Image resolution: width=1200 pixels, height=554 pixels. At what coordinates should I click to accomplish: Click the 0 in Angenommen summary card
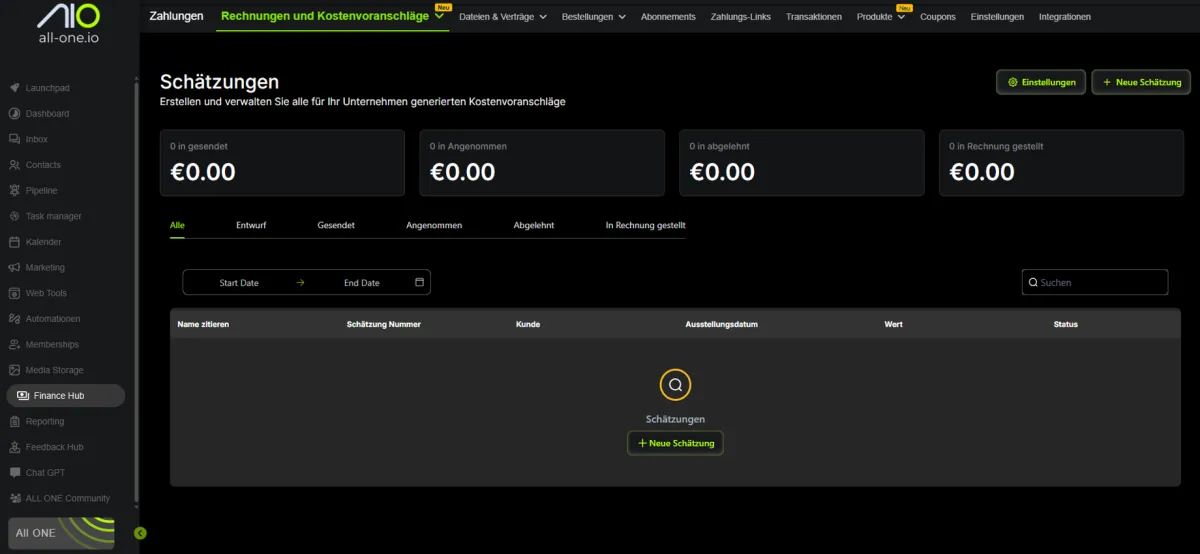coord(542,162)
